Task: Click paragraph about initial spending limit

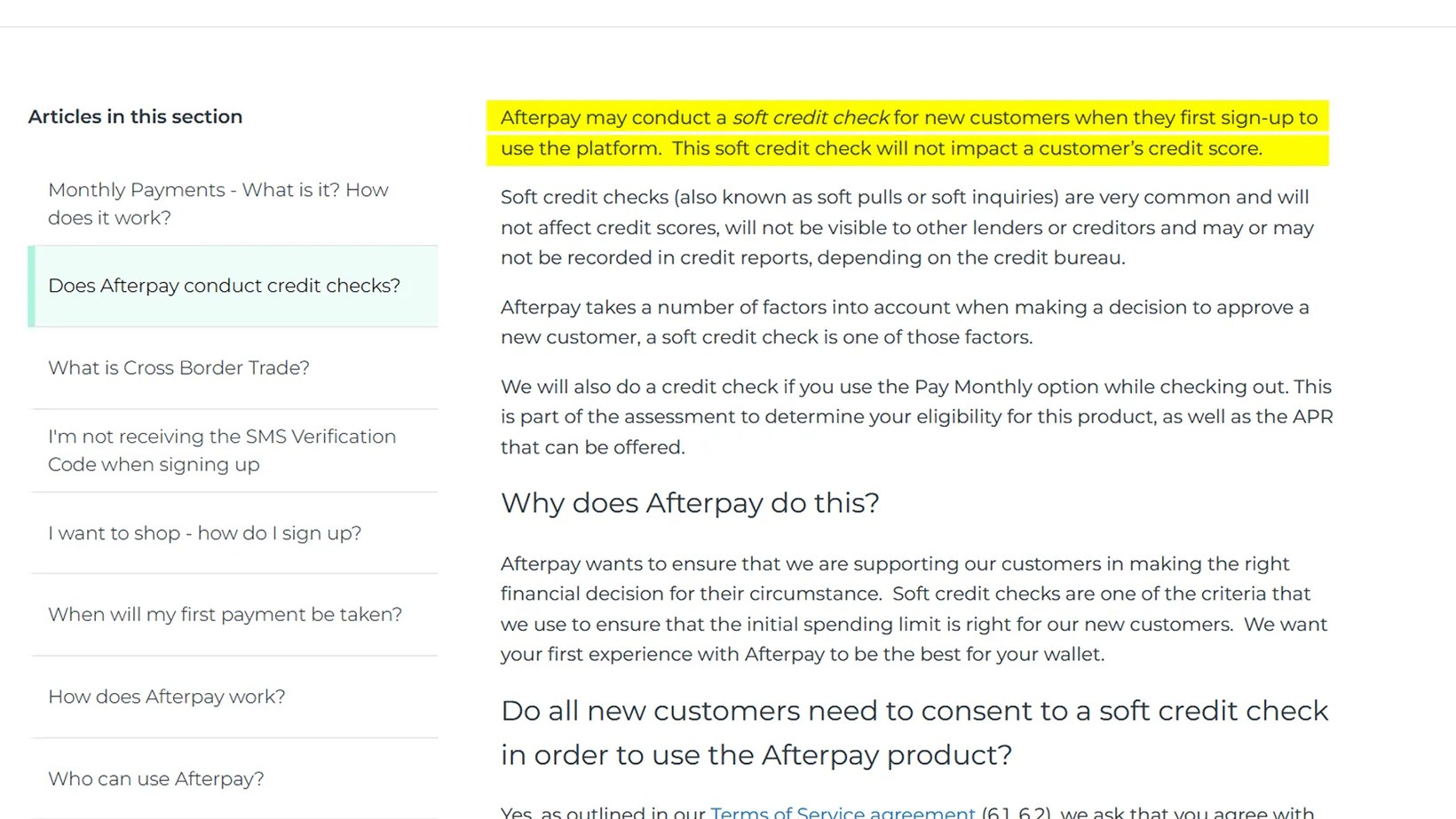Action: point(914,609)
